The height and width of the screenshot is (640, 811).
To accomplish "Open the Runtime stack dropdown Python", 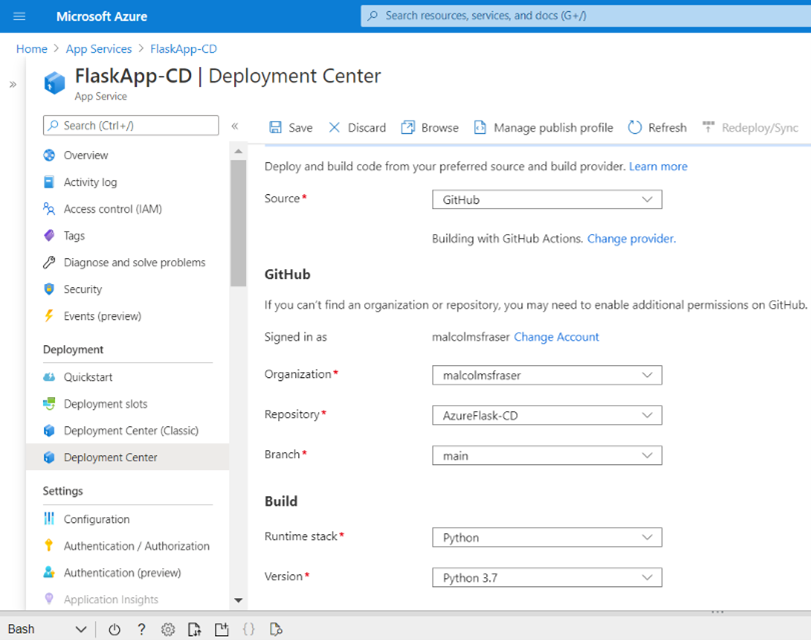I will [547, 538].
